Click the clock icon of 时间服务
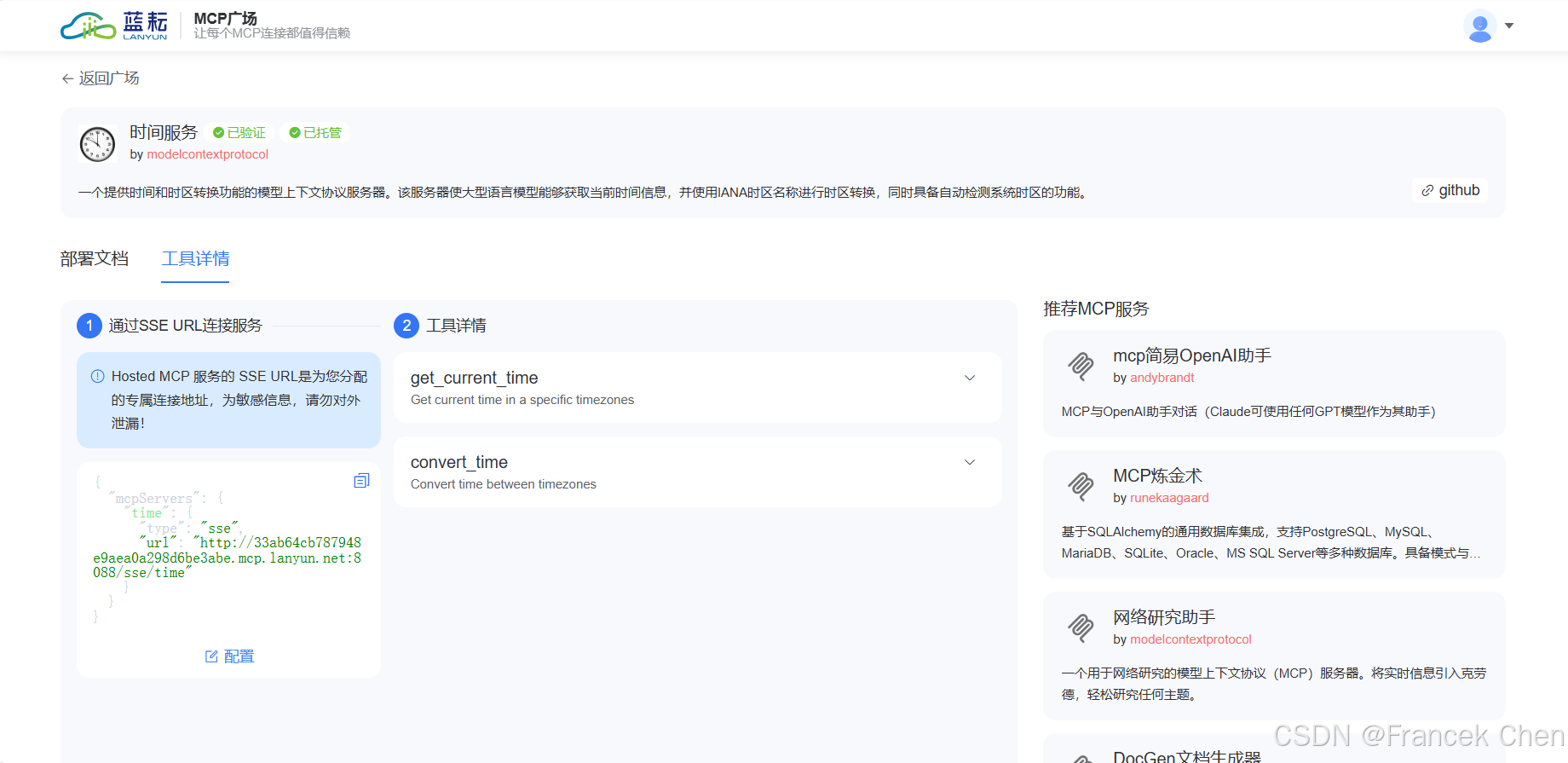 97,144
